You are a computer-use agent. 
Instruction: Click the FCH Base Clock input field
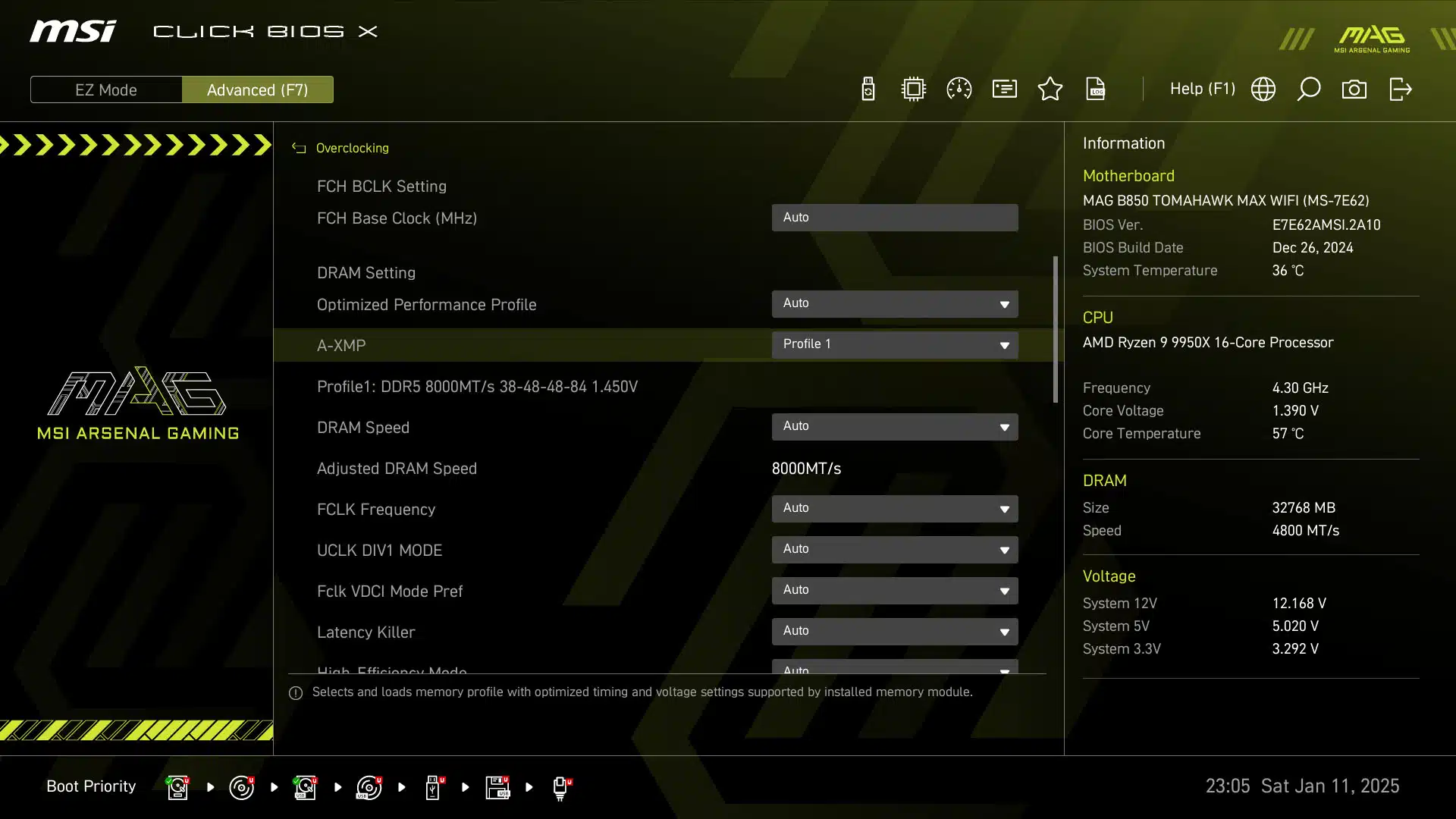click(x=895, y=218)
